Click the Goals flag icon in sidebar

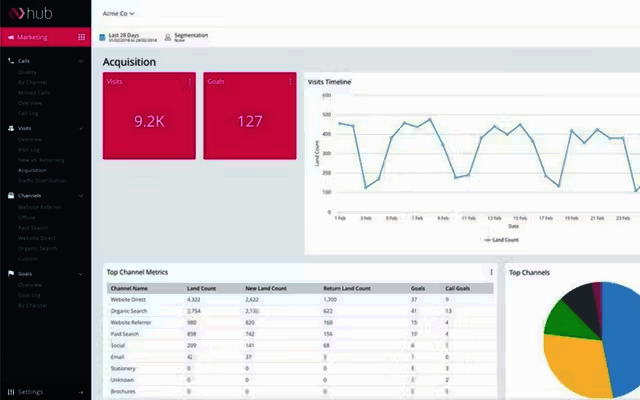11,273
